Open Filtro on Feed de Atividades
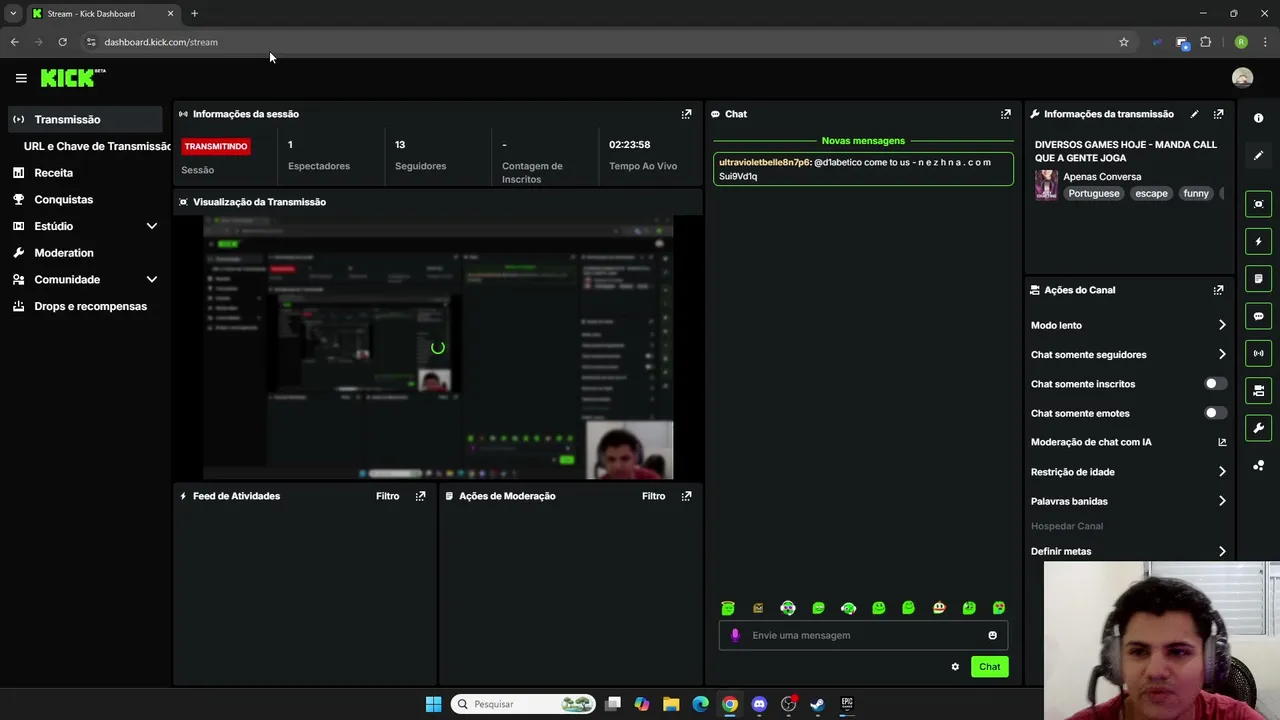This screenshot has width=1280, height=720. point(387,496)
